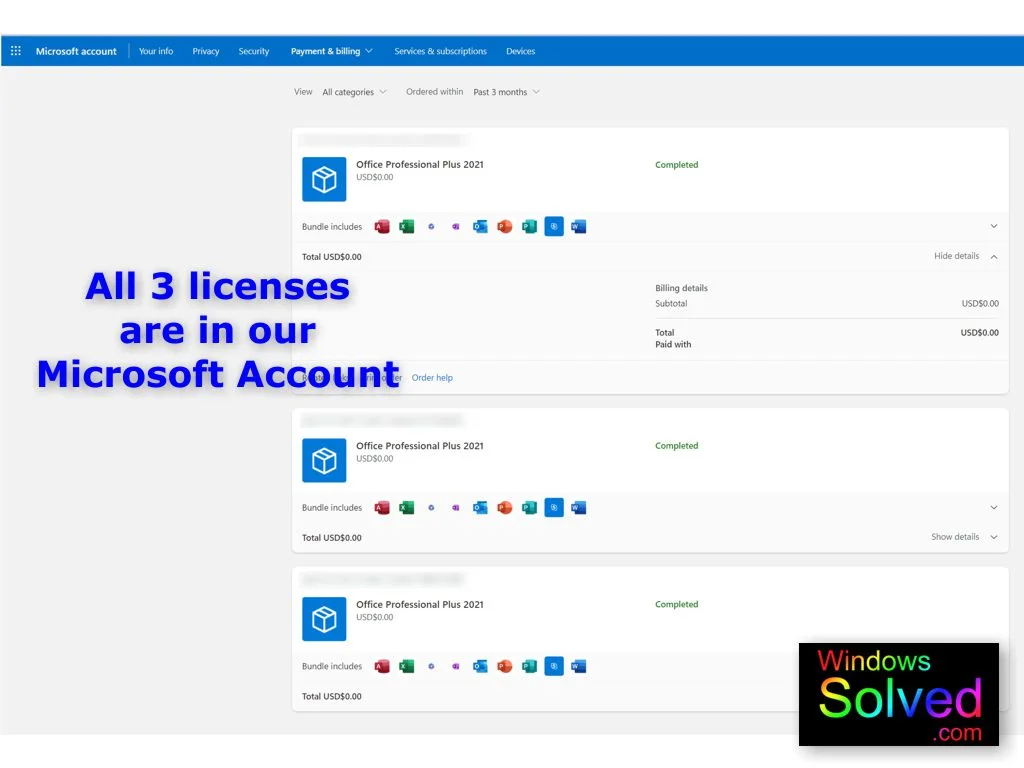The image size is (1024, 768).
Task: Open the Past 3 months dropdown
Action: pyautogui.click(x=507, y=92)
